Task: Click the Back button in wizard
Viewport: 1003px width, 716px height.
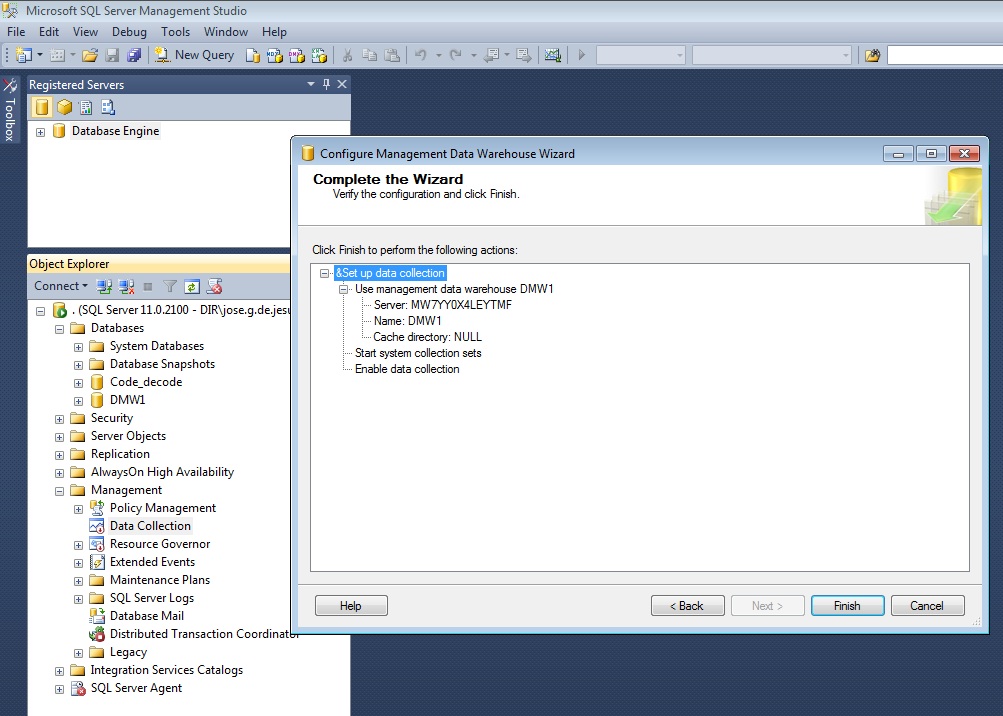Action: point(688,605)
